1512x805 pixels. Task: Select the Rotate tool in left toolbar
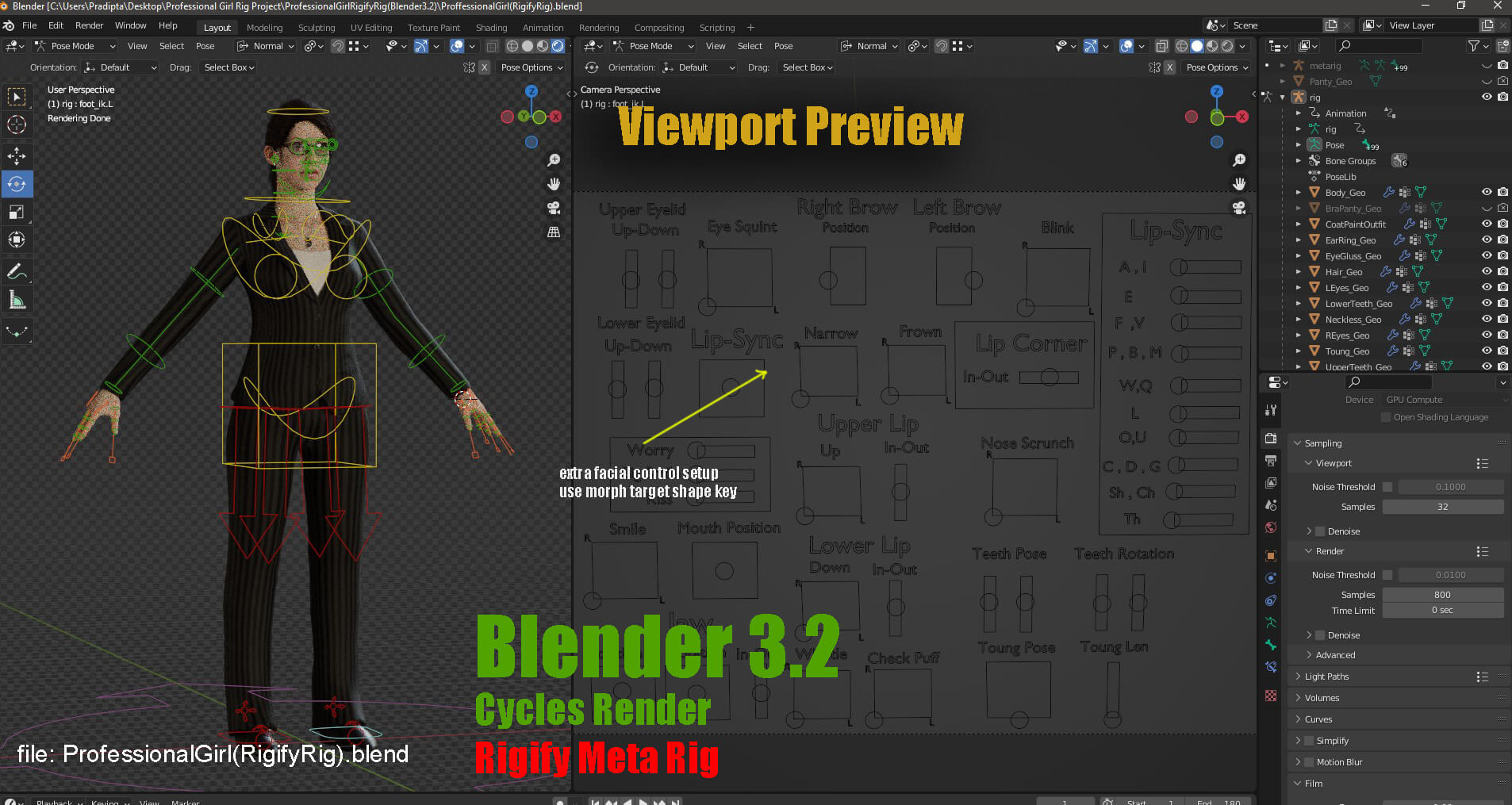[x=17, y=184]
